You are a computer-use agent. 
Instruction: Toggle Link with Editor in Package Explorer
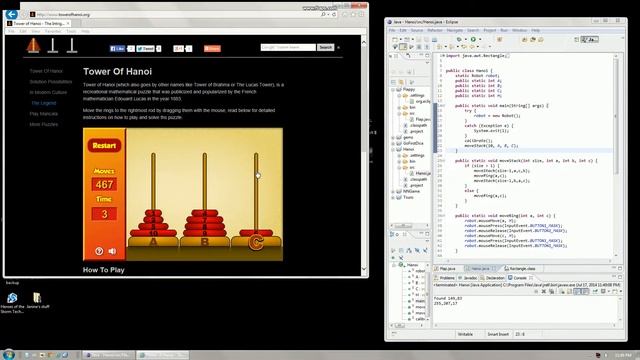click(401, 82)
